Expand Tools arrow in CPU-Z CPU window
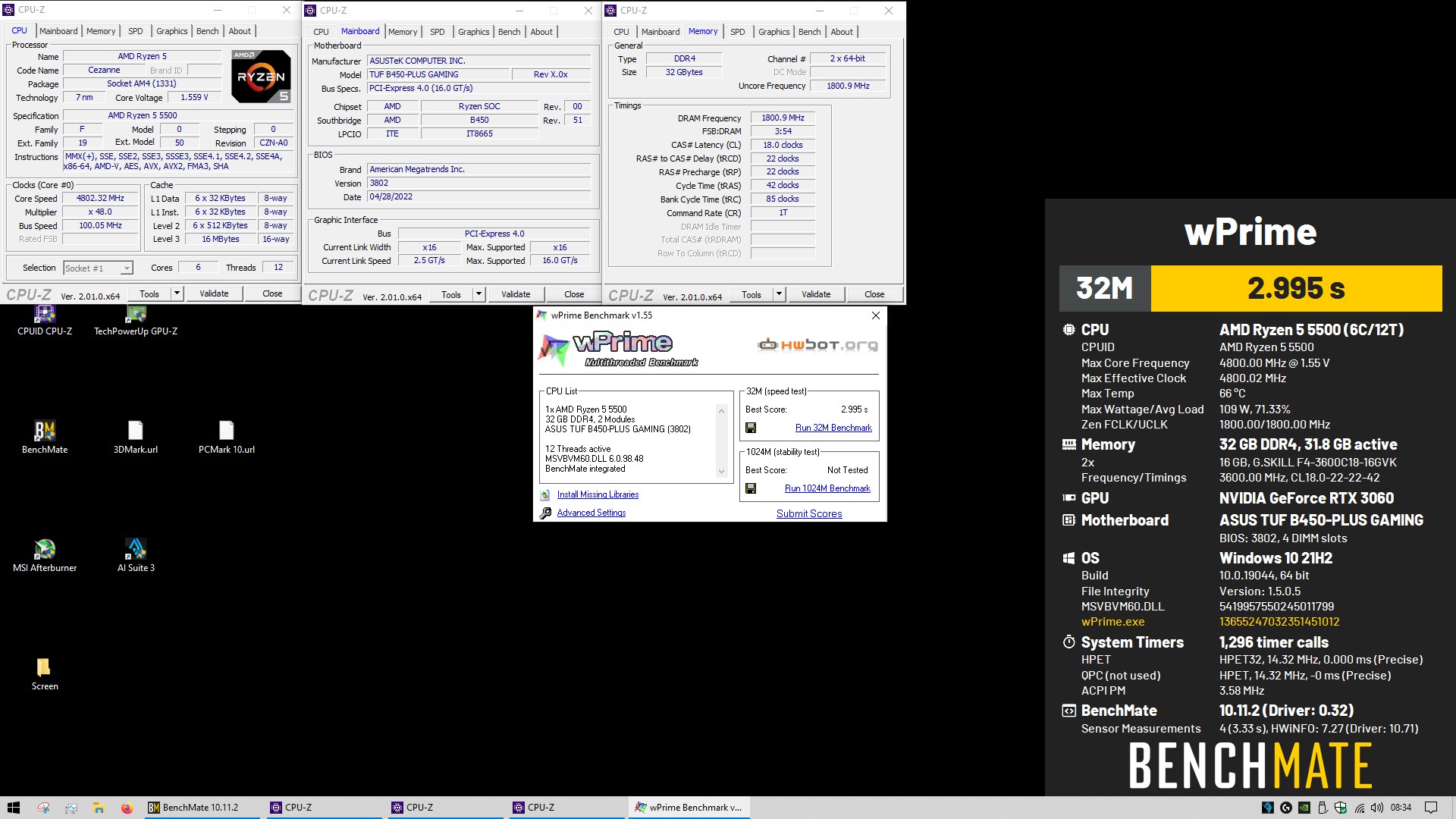Screen dimensions: 1456x819 tap(177, 293)
